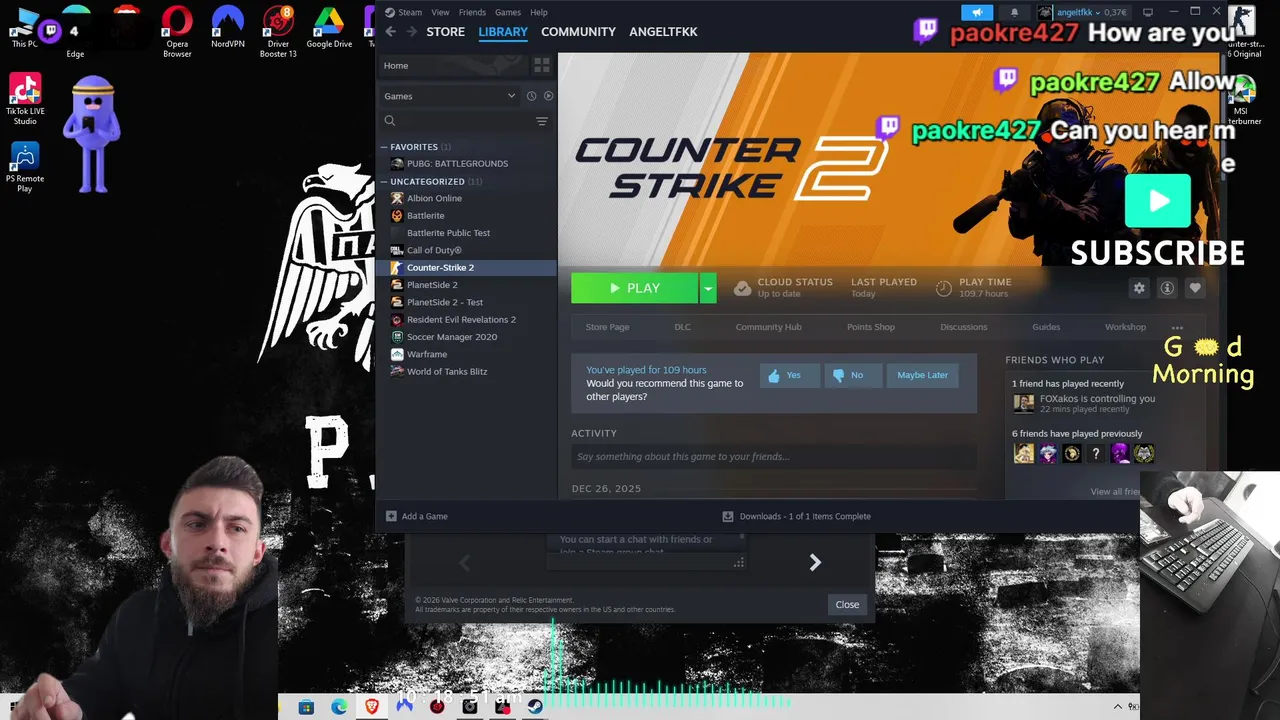Image resolution: width=1280 pixels, height=720 pixels.
Task: Click Close in the background dialog
Action: tap(847, 604)
